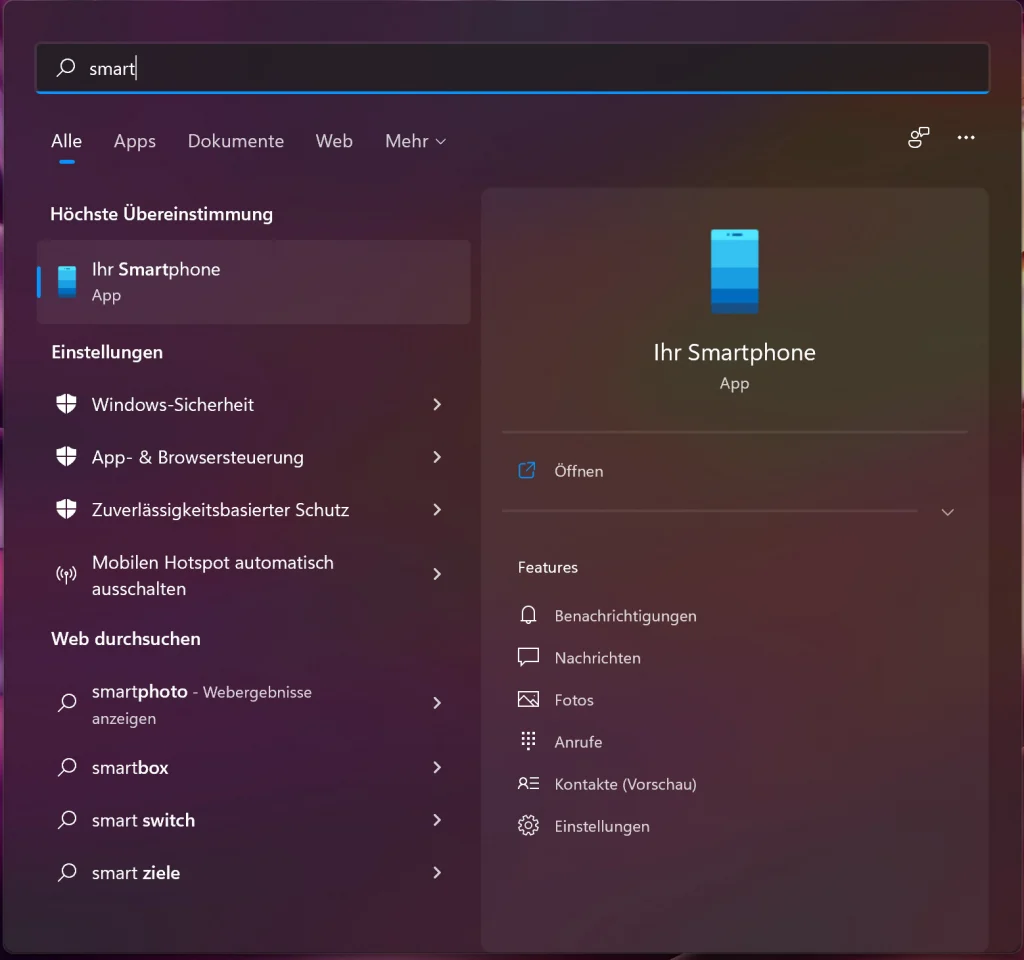1024x960 pixels.
Task: Expand the arrow next to smartbox suggestion
Action: (437, 767)
